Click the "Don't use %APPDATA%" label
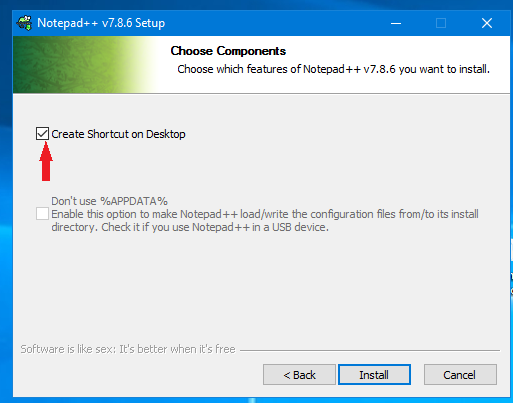 click(x=109, y=201)
